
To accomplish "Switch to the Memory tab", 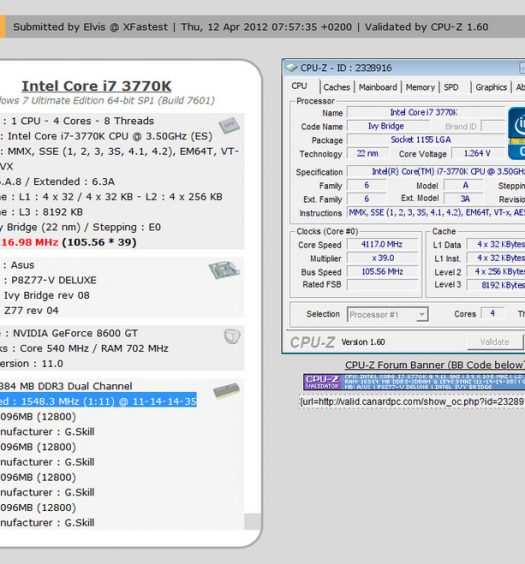I will [420, 87].
